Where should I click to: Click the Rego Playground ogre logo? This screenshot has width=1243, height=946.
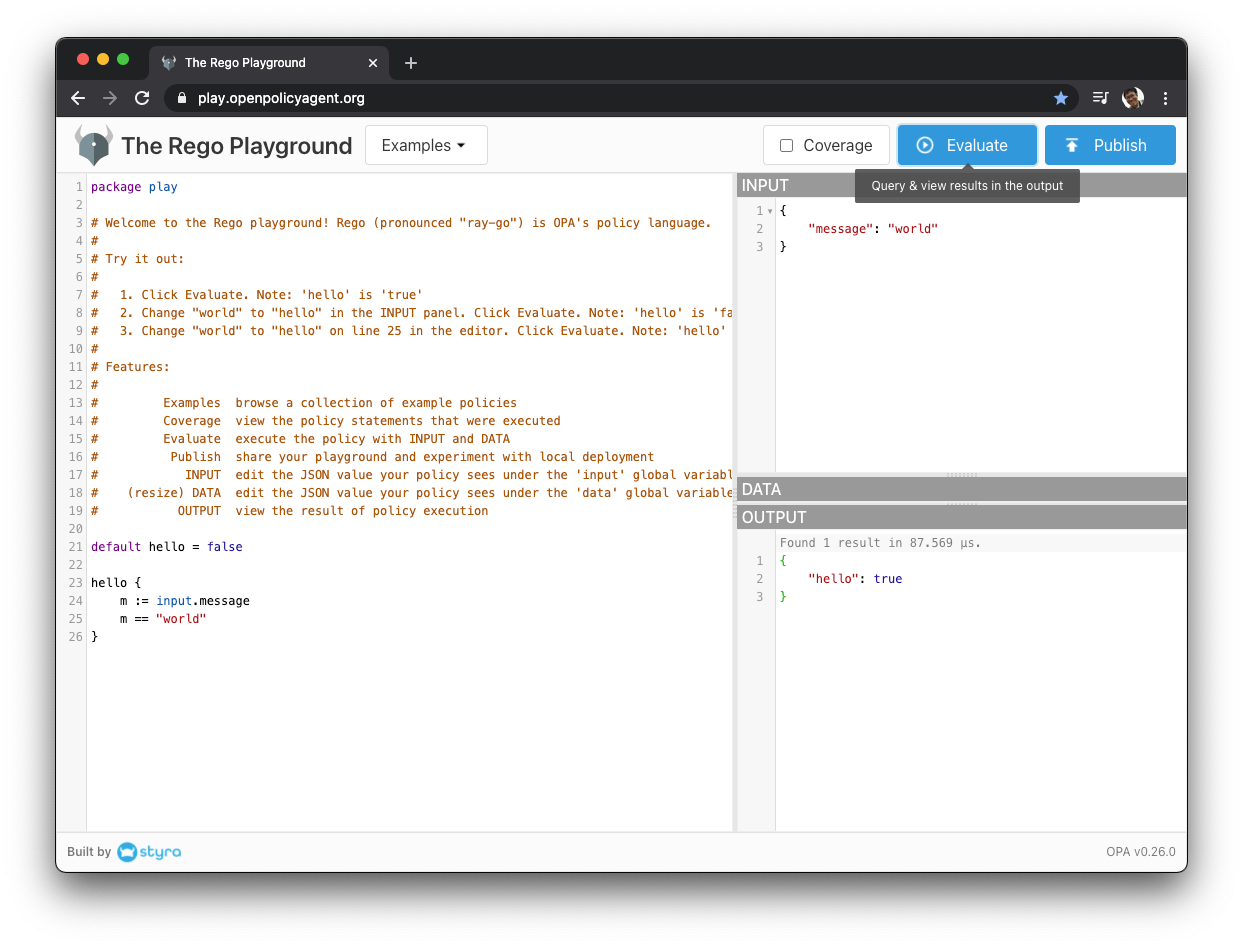(x=93, y=145)
